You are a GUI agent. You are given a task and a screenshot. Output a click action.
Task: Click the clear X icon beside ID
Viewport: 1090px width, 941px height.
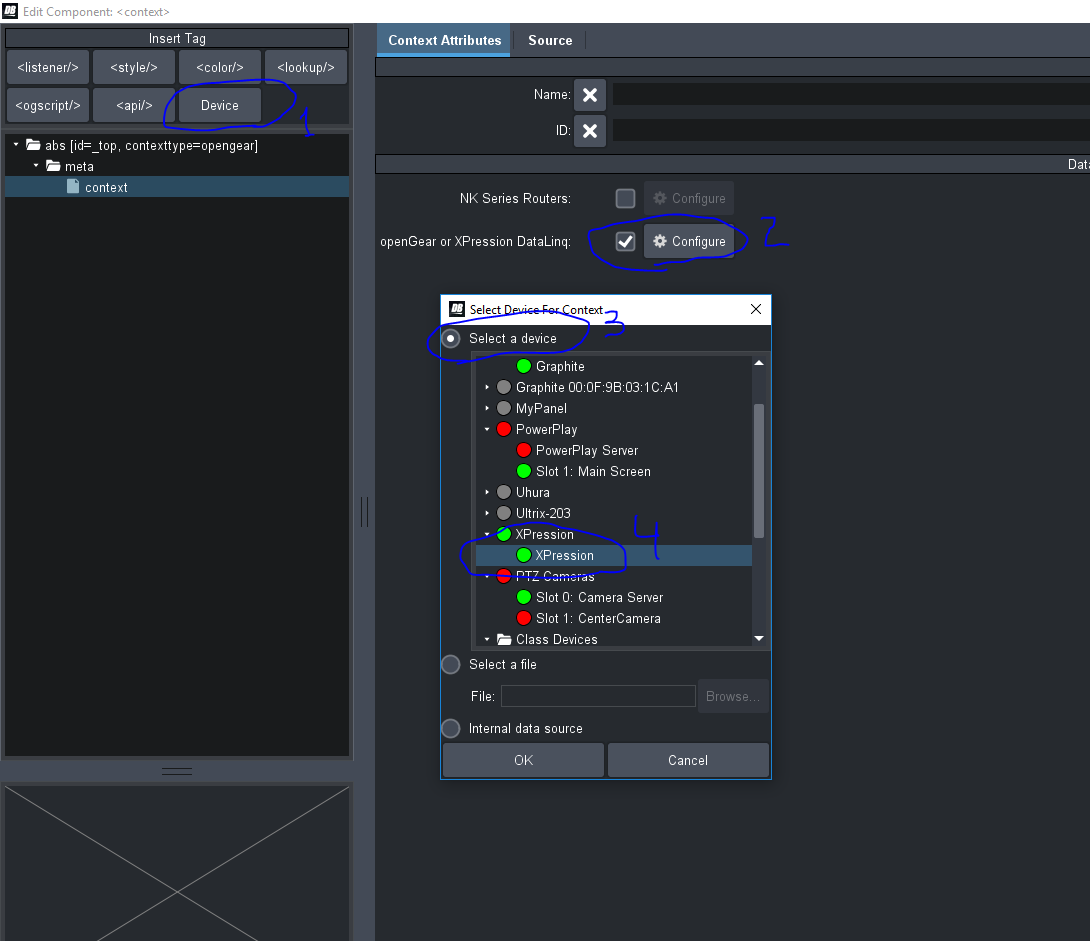(590, 131)
